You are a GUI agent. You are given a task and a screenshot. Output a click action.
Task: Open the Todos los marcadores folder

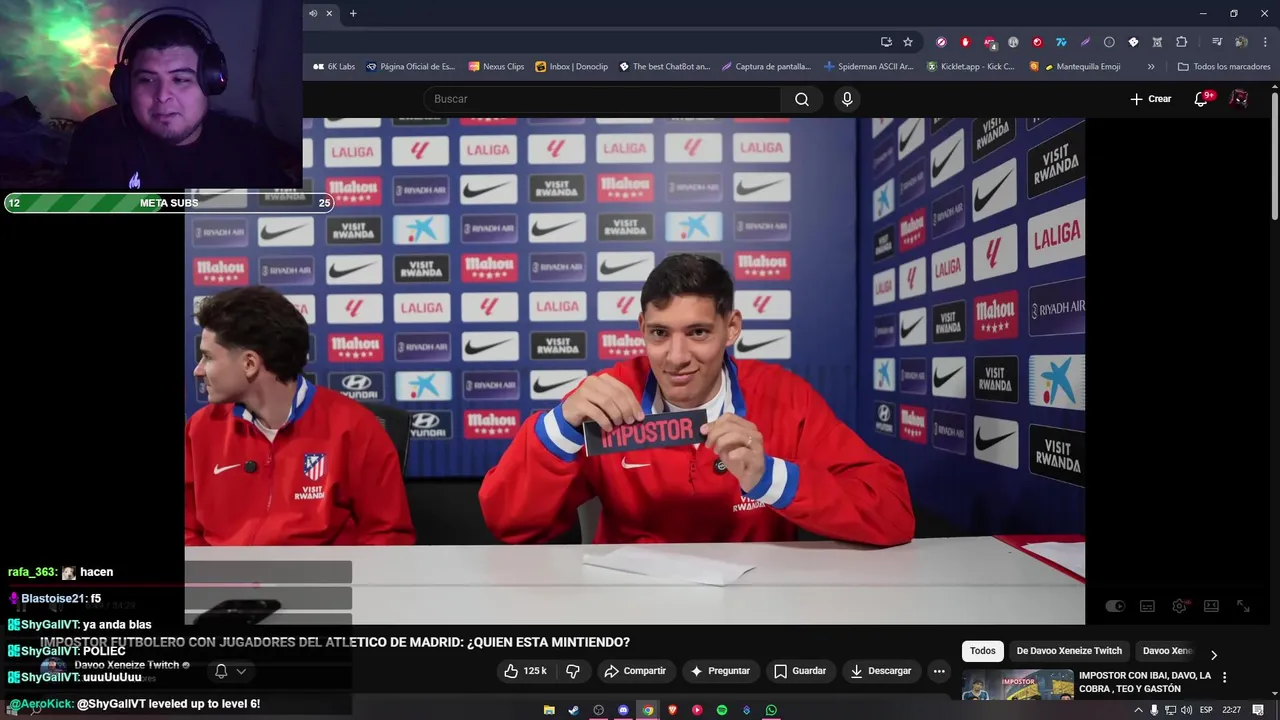tap(1224, 67)
